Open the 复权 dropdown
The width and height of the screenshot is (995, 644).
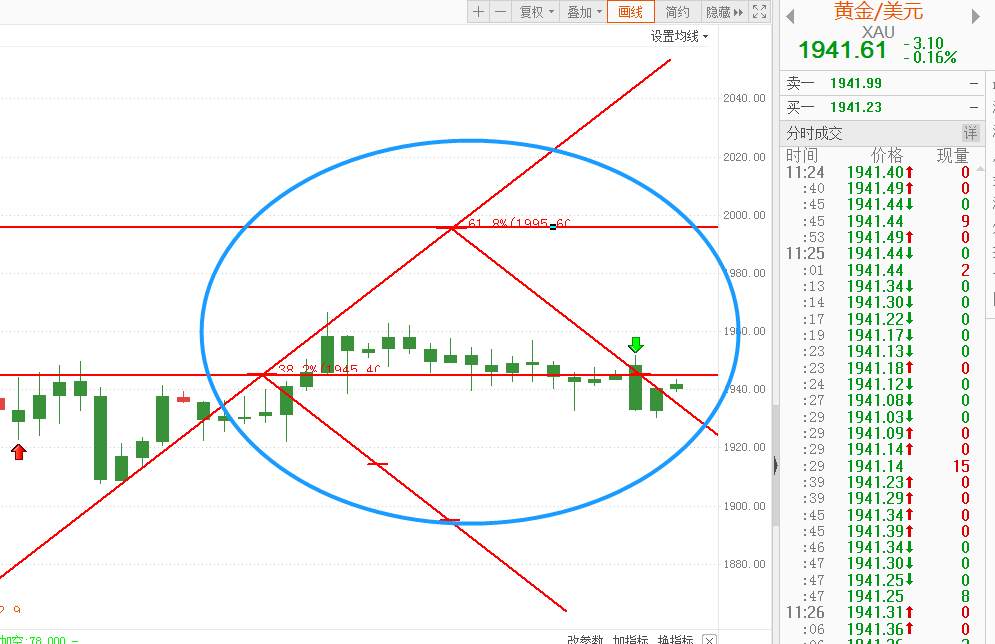point(536,12)
